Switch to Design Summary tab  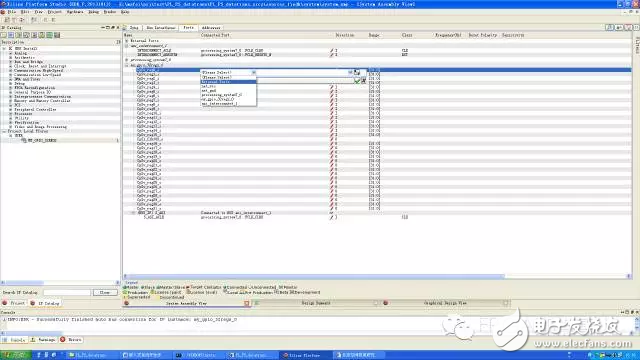[316, 303]
